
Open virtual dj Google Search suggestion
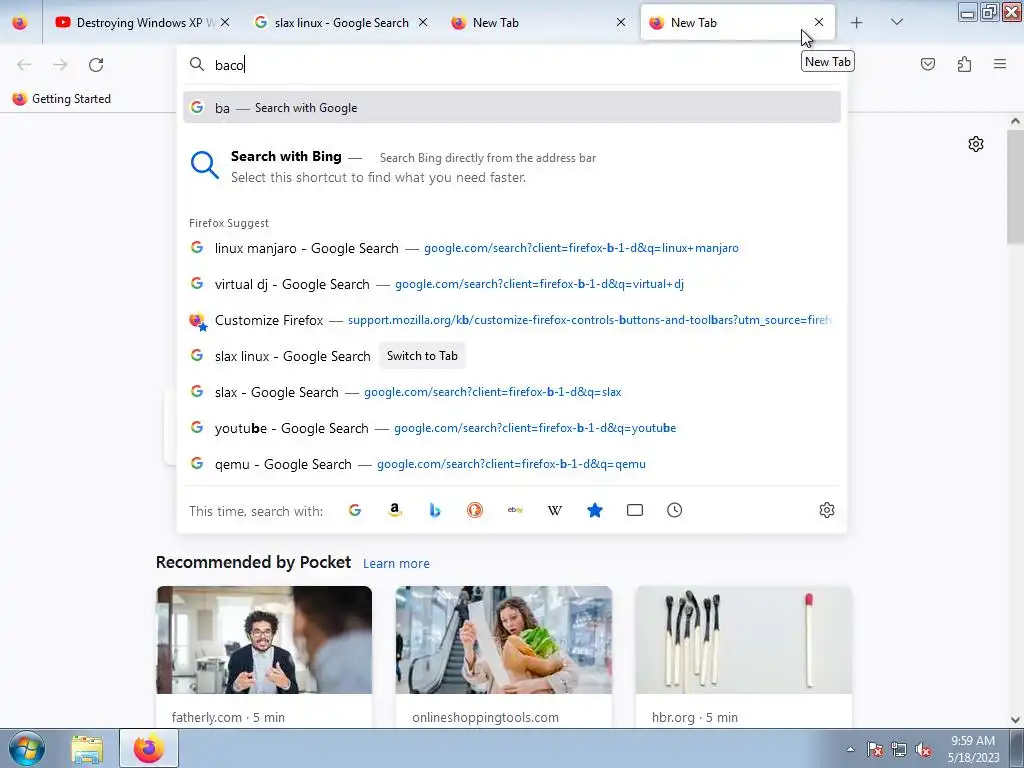pos(512,284)
